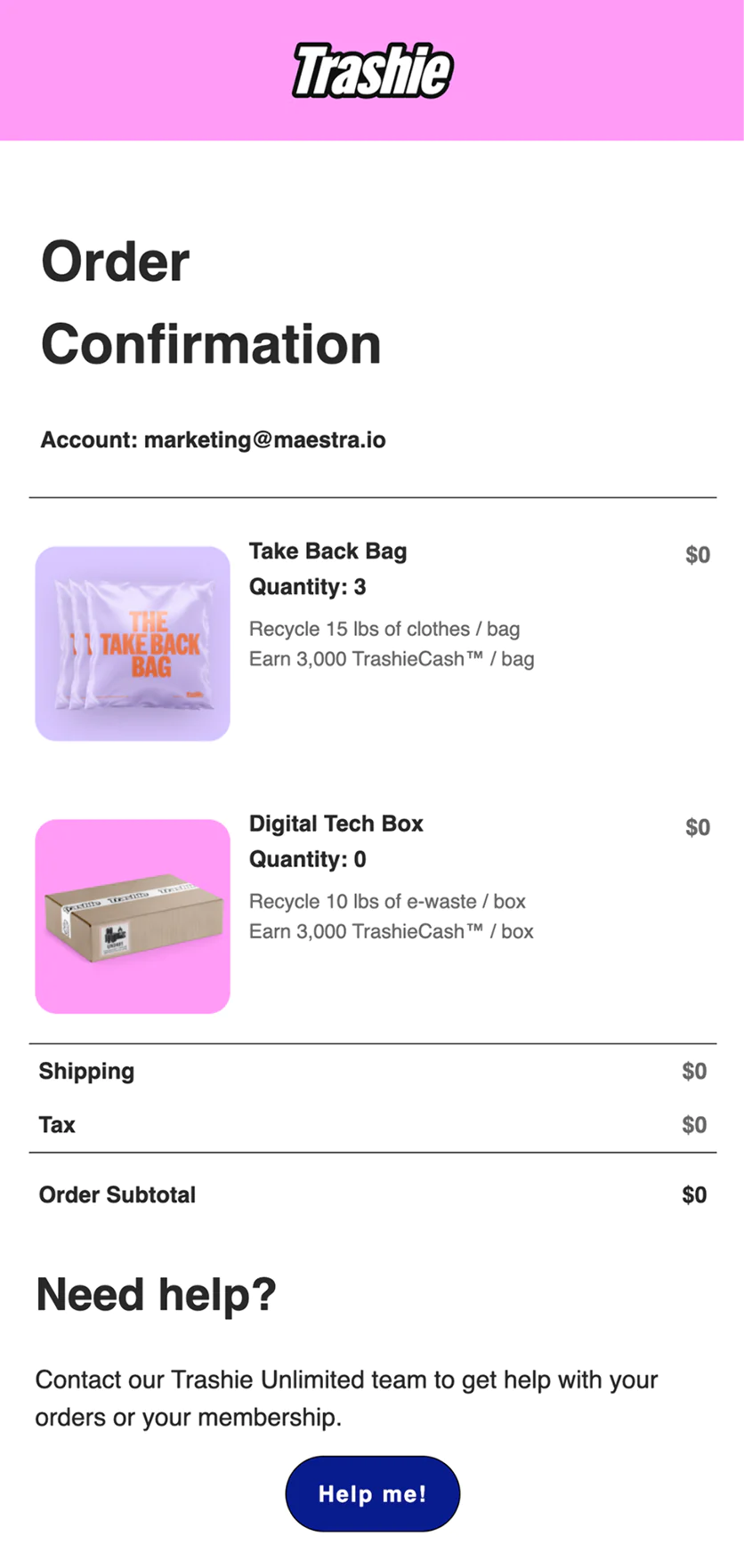Click the Shipping row label

pyautogui.click(x=86, y=1071)
